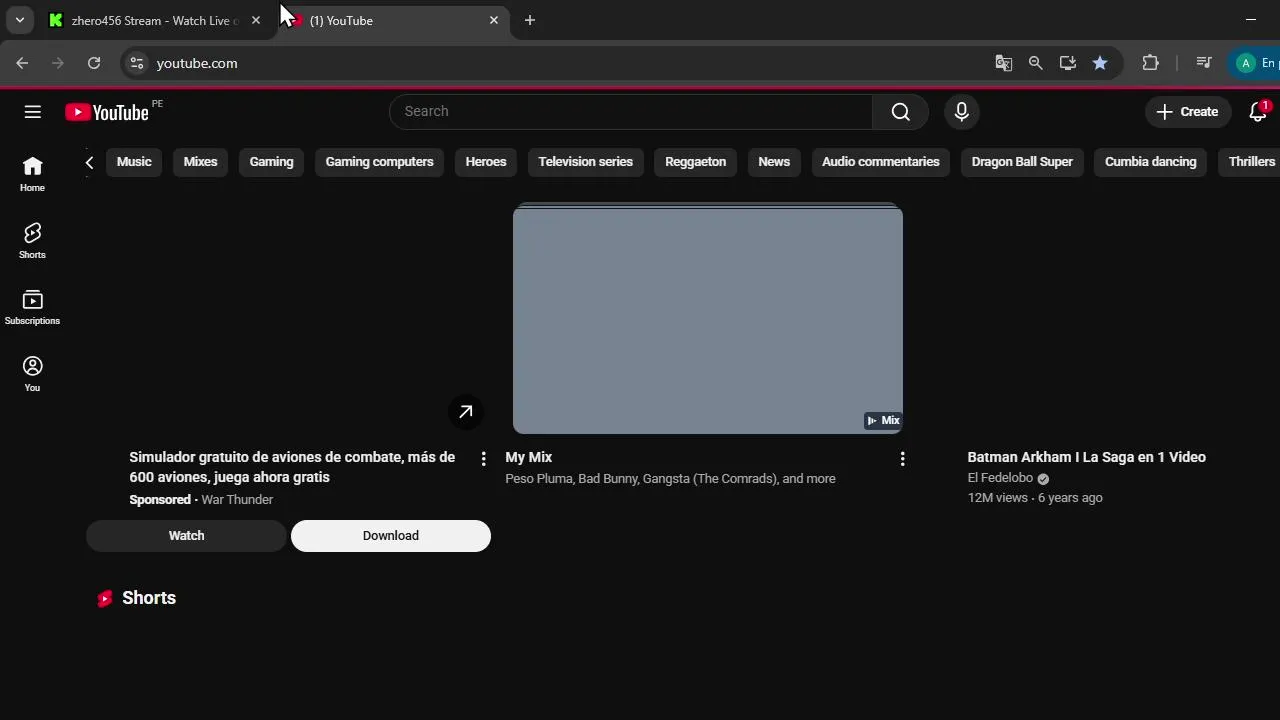This screenshot has height=720, width=1280.
Task: Select the Thrillers chip
Action: click(x=1250, y=162)
